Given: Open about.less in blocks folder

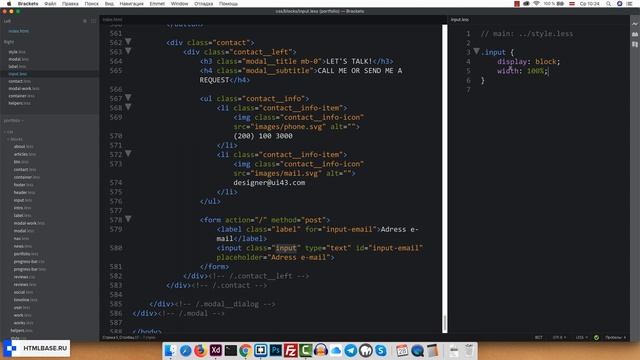Looking at the screenshot, I should 24,147.
